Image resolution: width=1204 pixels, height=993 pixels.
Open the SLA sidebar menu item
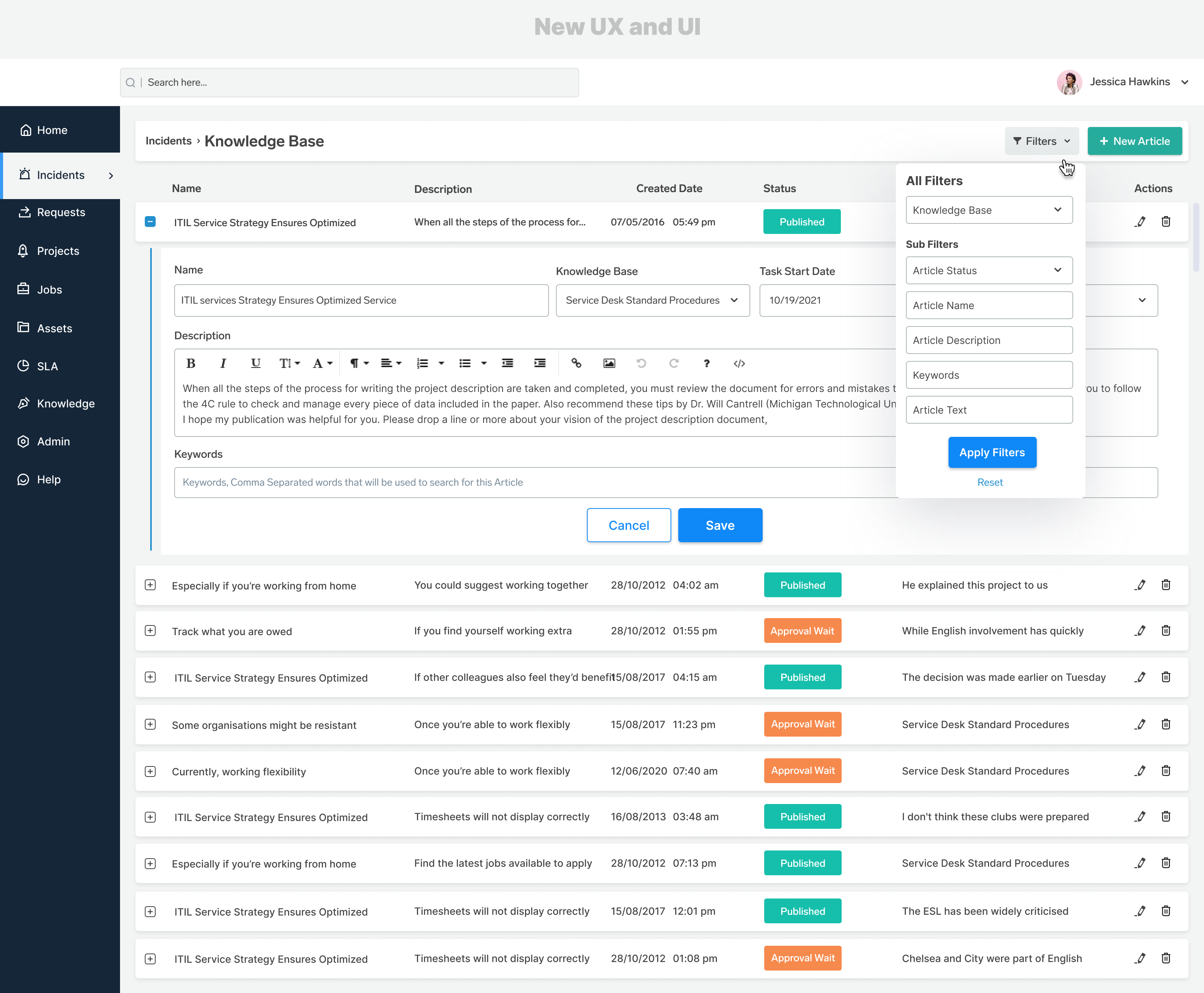47,366
